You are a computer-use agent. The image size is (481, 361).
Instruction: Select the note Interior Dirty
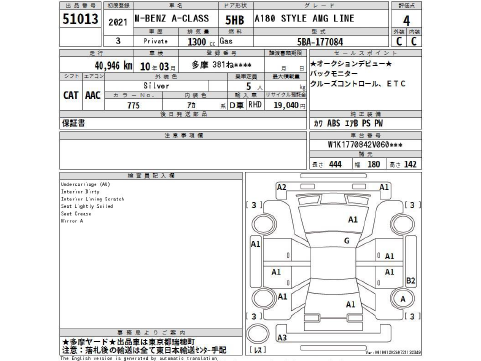coord(80,191)
